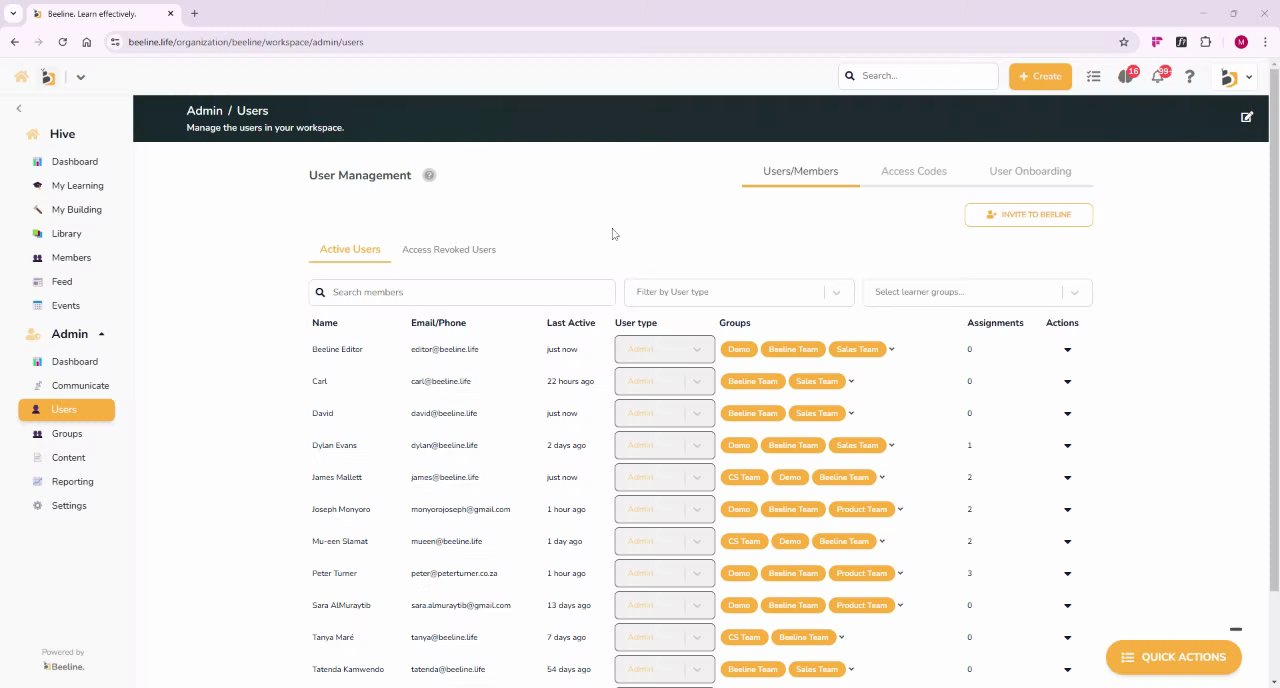The width and height of the screenshot is (1280, 688).
Task: Open Select learner groups dropdown
Action: coord(977,292)
